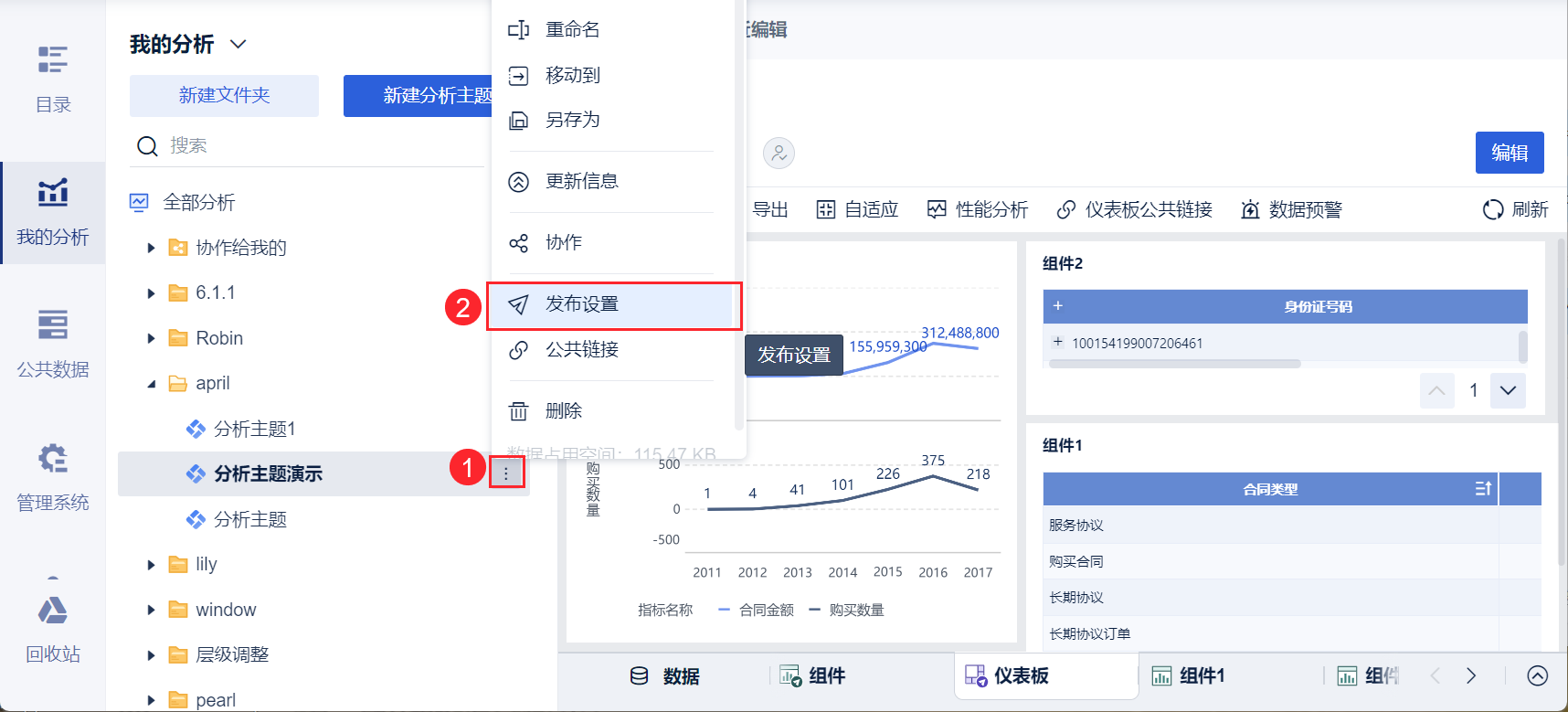Expand the Robin folder

[151, 338]
